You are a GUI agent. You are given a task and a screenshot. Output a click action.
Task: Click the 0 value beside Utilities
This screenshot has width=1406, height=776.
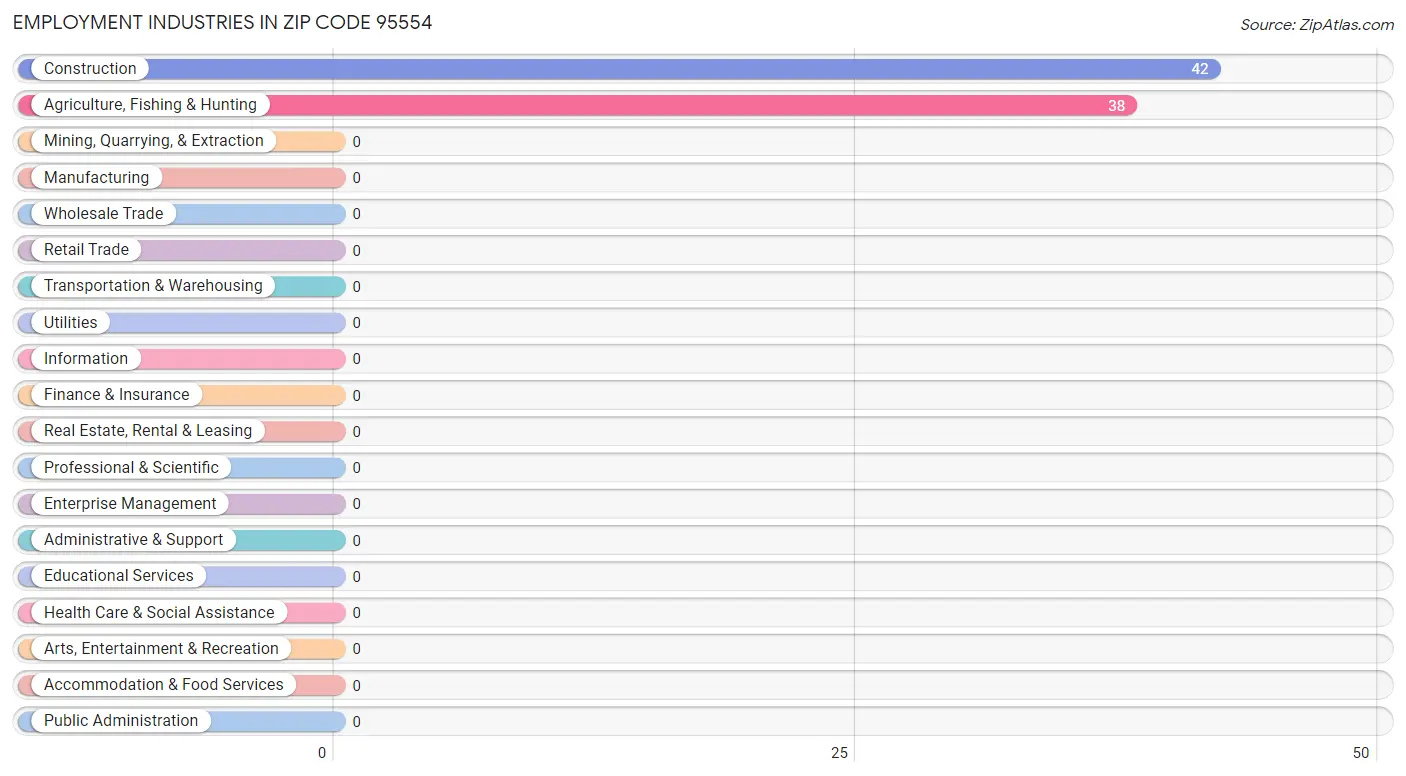pyautogui.click(x=356, y=323)
